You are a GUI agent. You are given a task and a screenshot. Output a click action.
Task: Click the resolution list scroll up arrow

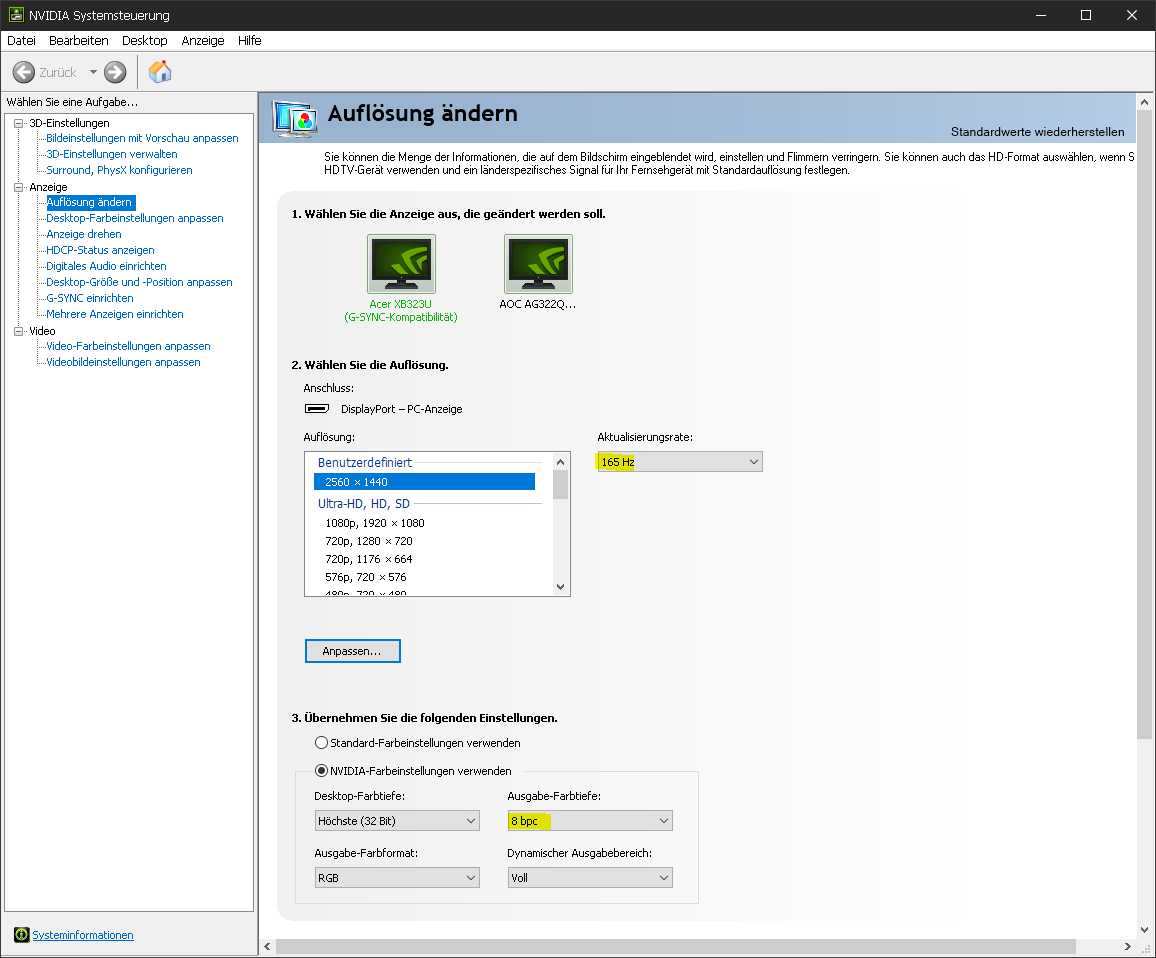click(x=560, y=462)
